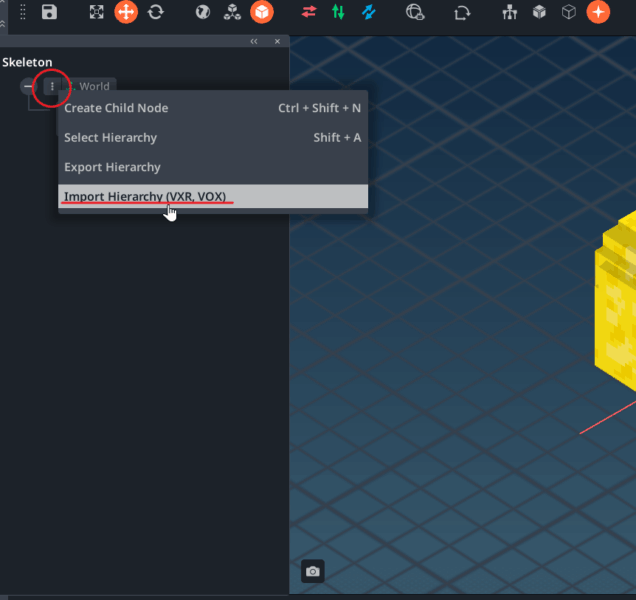Screen dimensions: 636x600
Task: Click the globe with lock icon
Action: pos(415,12)
